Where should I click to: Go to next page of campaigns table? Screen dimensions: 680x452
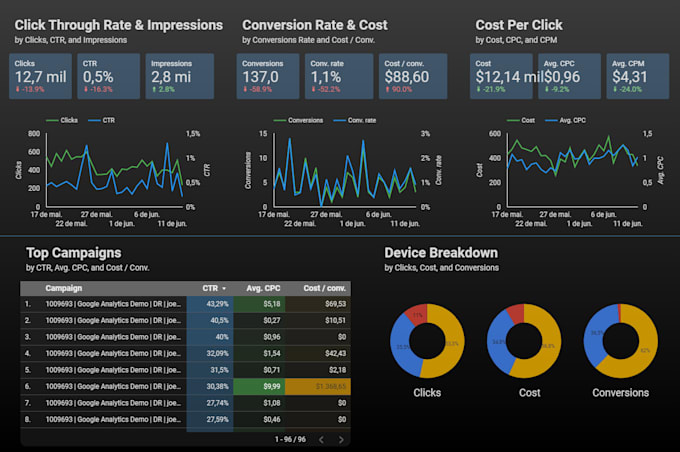tap(341, 439)
